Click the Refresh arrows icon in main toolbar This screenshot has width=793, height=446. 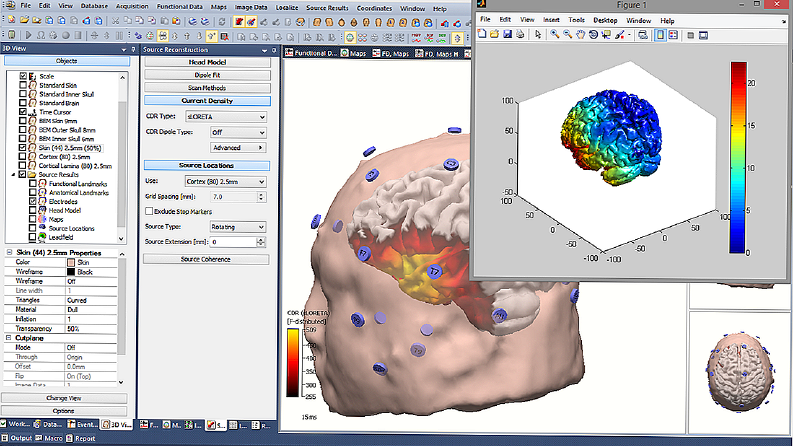click(x=222, y=22)
